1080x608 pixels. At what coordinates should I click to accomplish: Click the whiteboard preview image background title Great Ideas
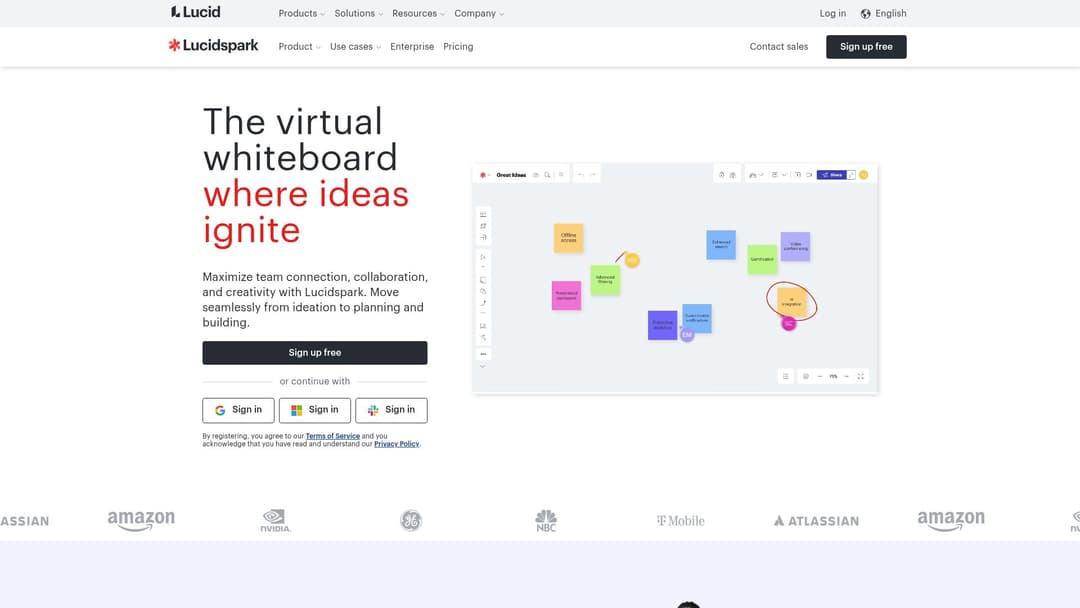[x=511, y=175]
